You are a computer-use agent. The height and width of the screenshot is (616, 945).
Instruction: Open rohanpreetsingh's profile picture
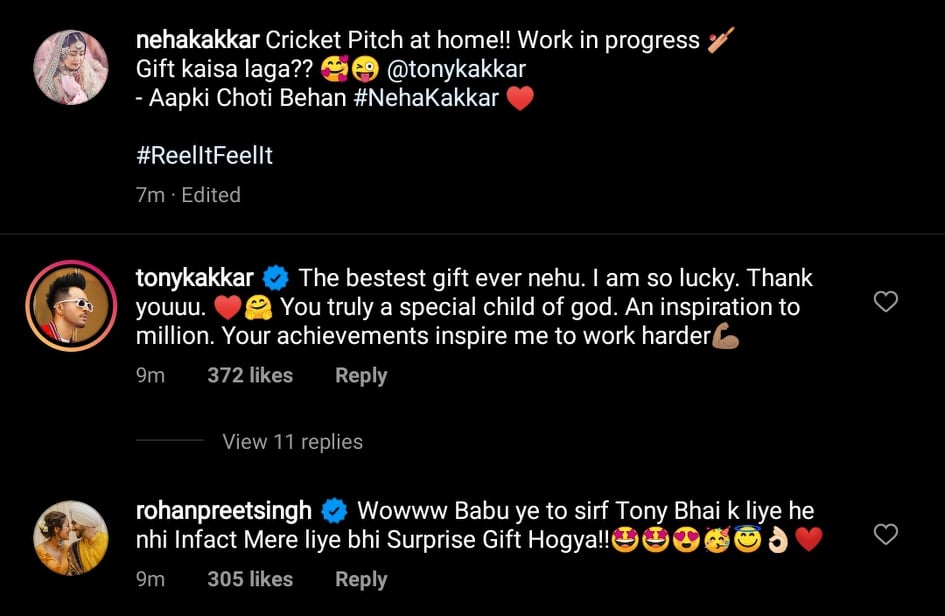[71, 538]
